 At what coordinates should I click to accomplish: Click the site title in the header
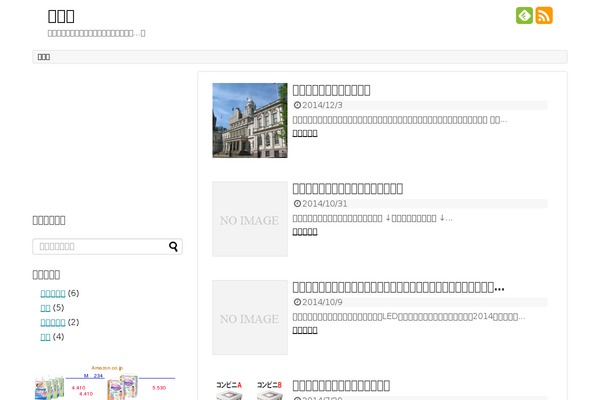61,16
